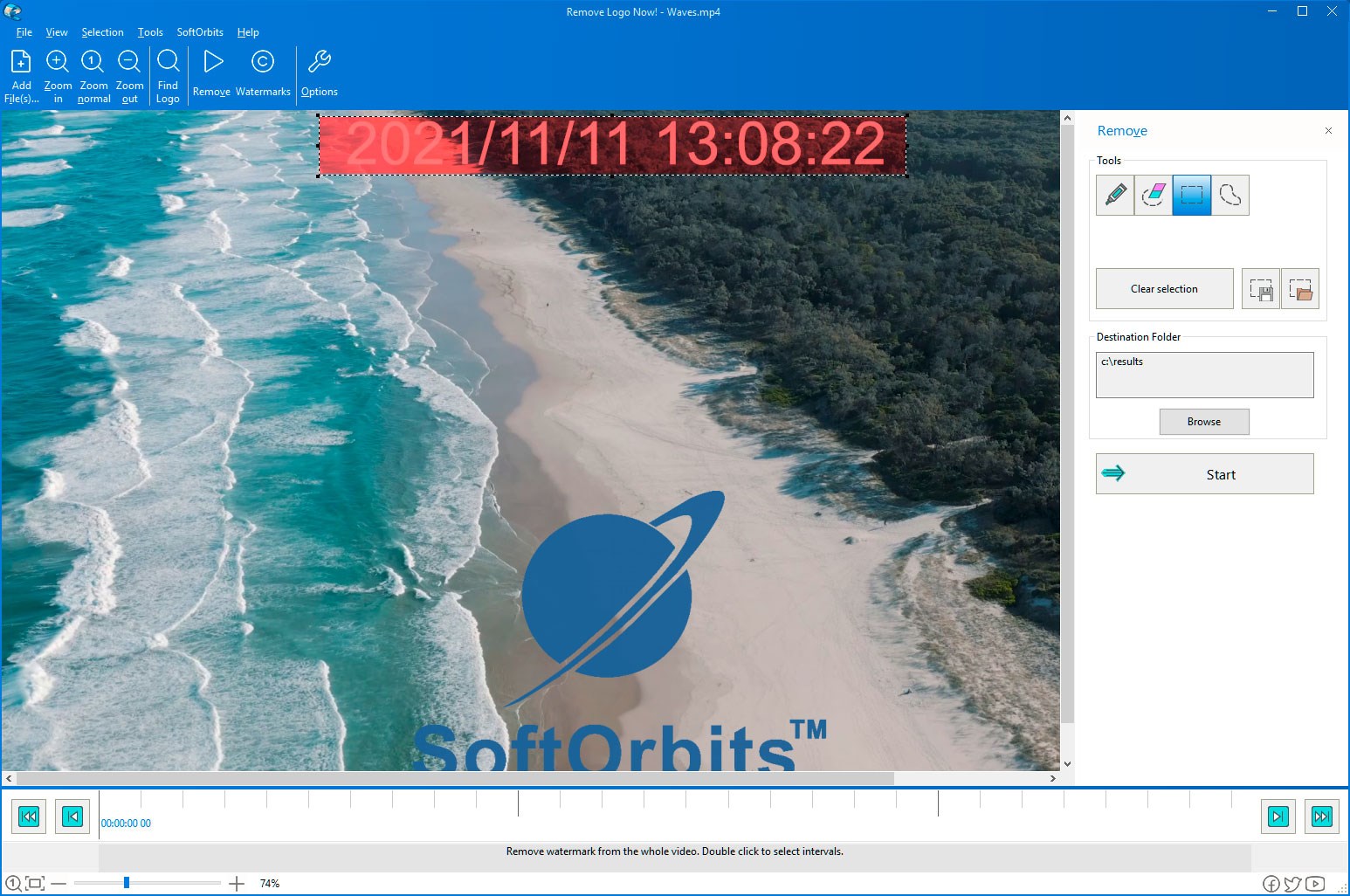Click the 74% zoom value
The height and width of the screenshot is (896, 1350).
[x=270, y=884]
